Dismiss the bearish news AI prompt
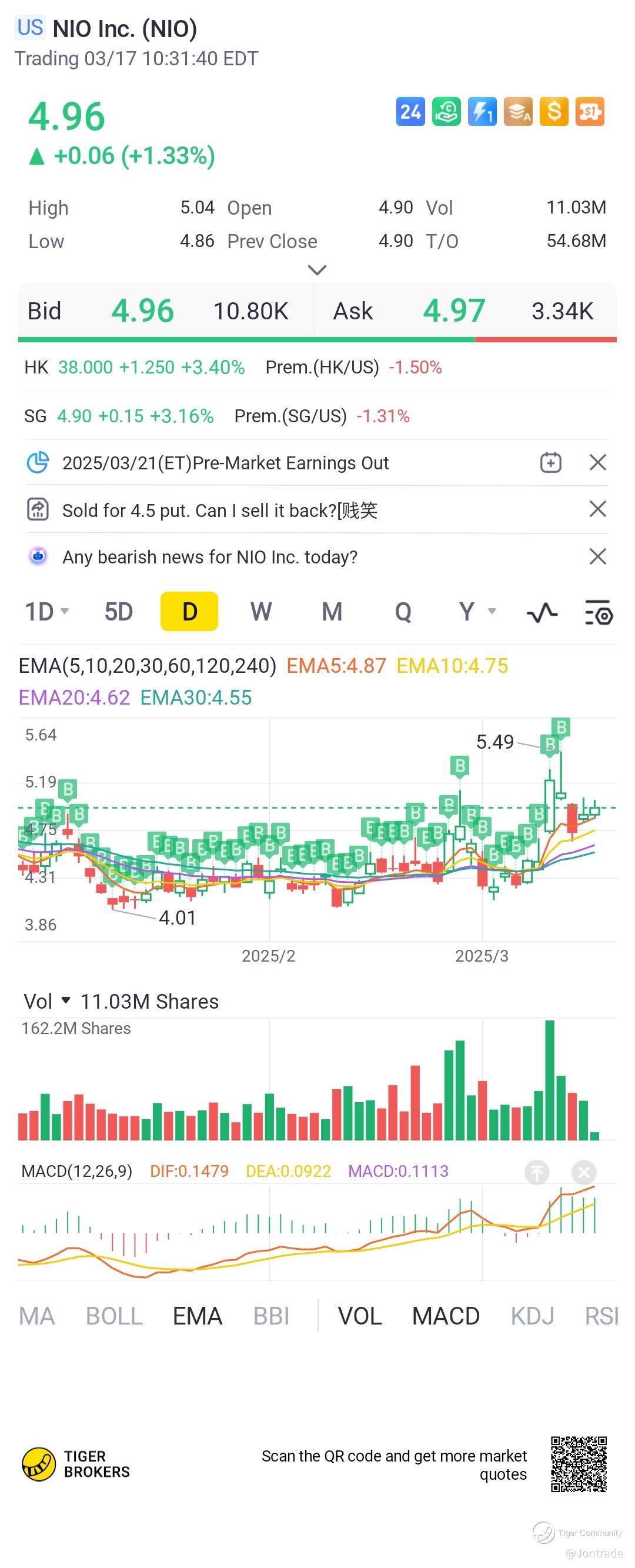 598,556
